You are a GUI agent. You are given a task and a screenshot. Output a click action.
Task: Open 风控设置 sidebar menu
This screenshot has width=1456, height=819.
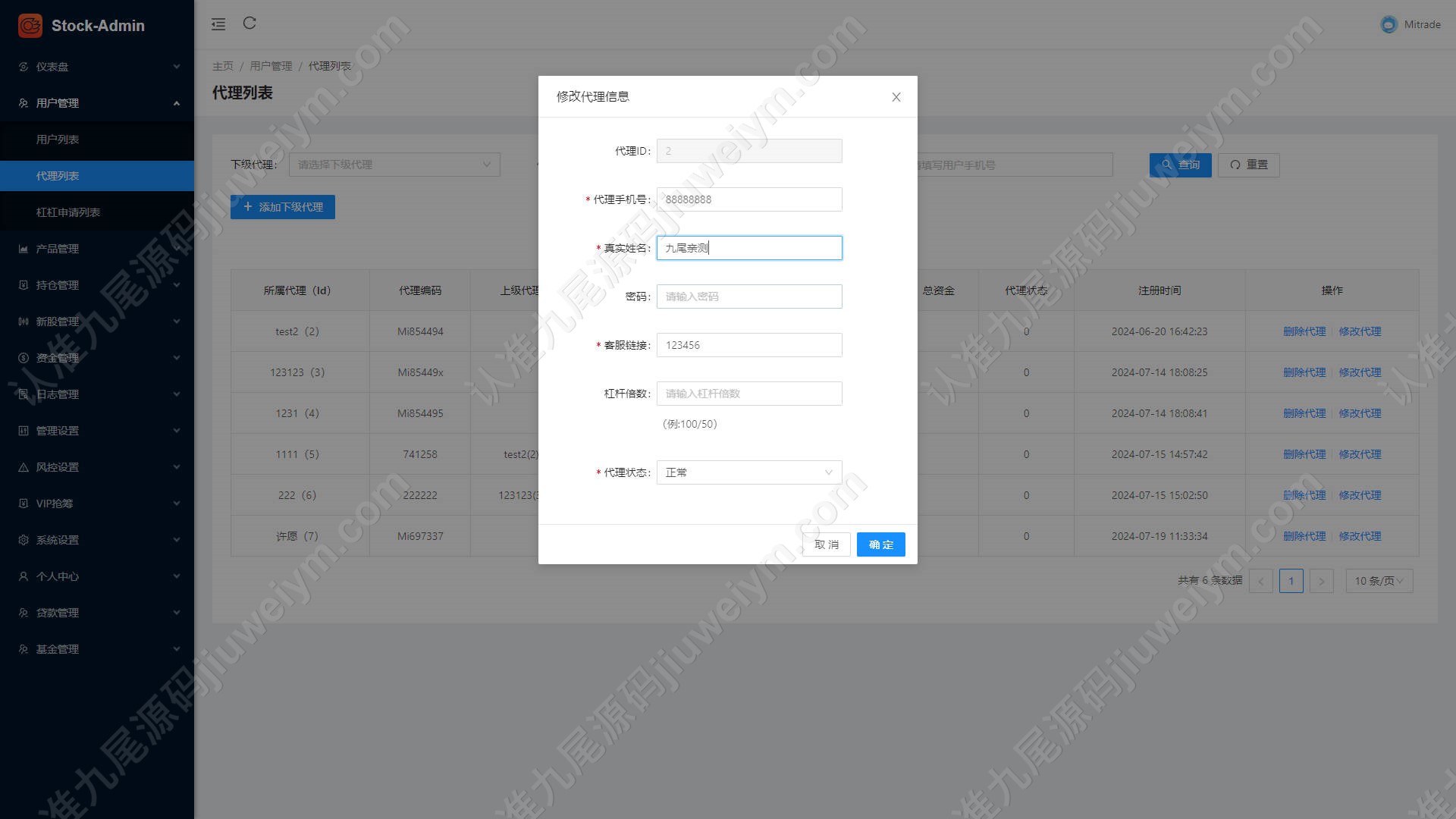97,467
